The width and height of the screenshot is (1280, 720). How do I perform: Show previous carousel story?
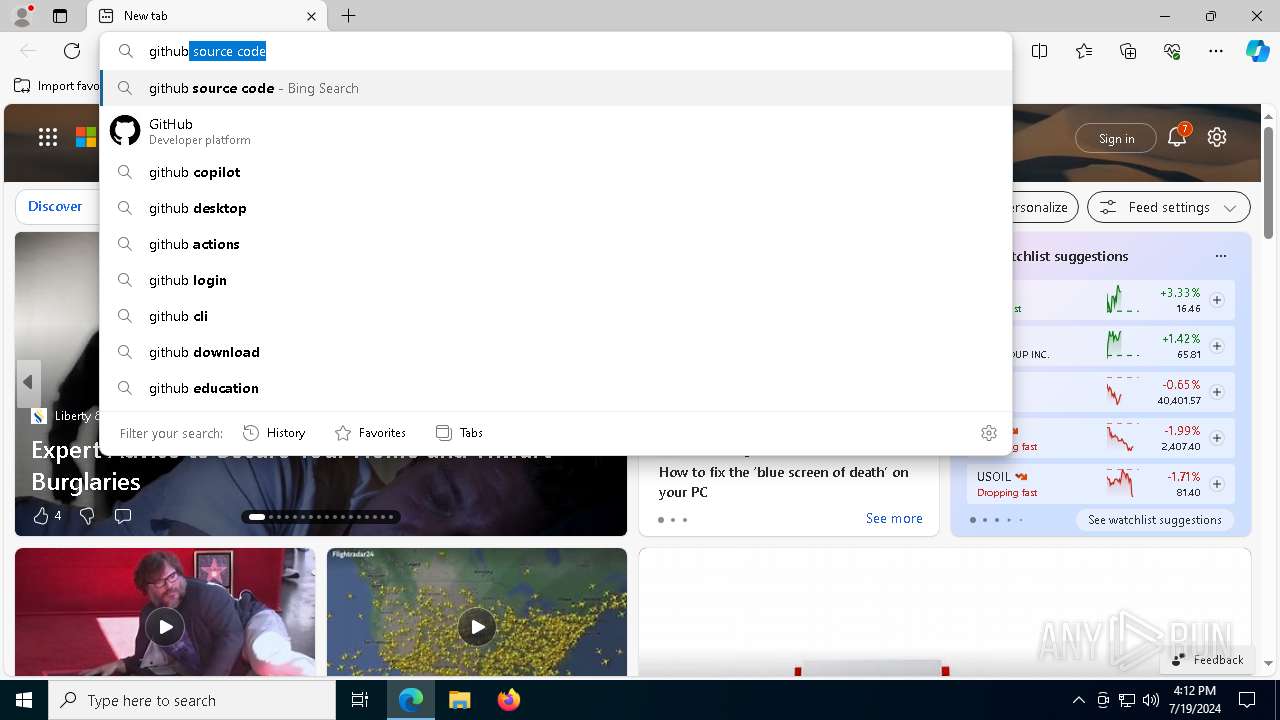tap(28, 383)
